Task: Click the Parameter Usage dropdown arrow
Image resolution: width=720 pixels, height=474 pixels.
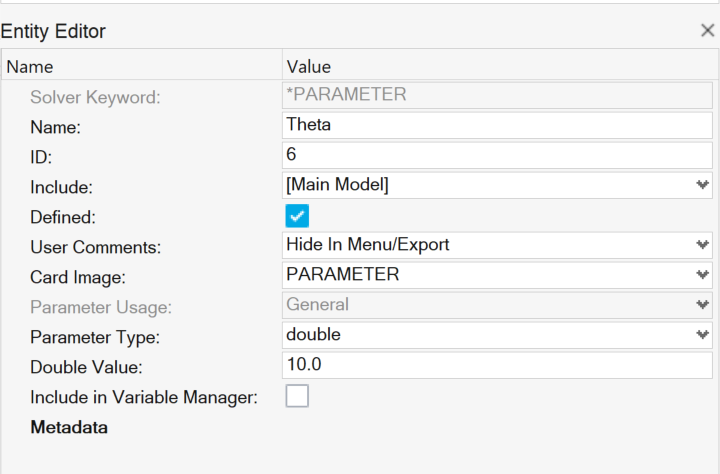Action: tap(703, 305)
